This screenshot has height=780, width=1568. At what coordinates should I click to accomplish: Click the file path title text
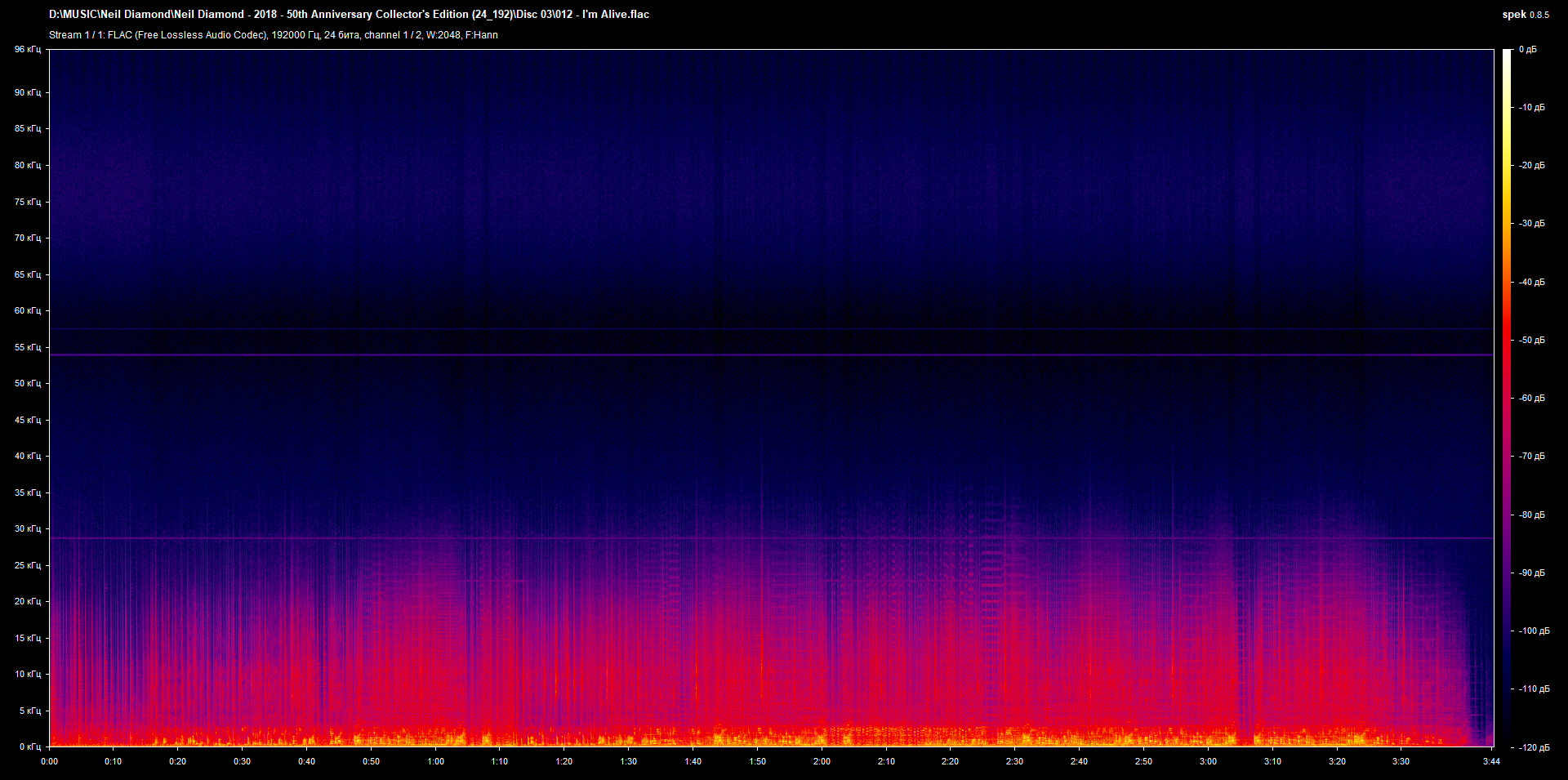349,15
